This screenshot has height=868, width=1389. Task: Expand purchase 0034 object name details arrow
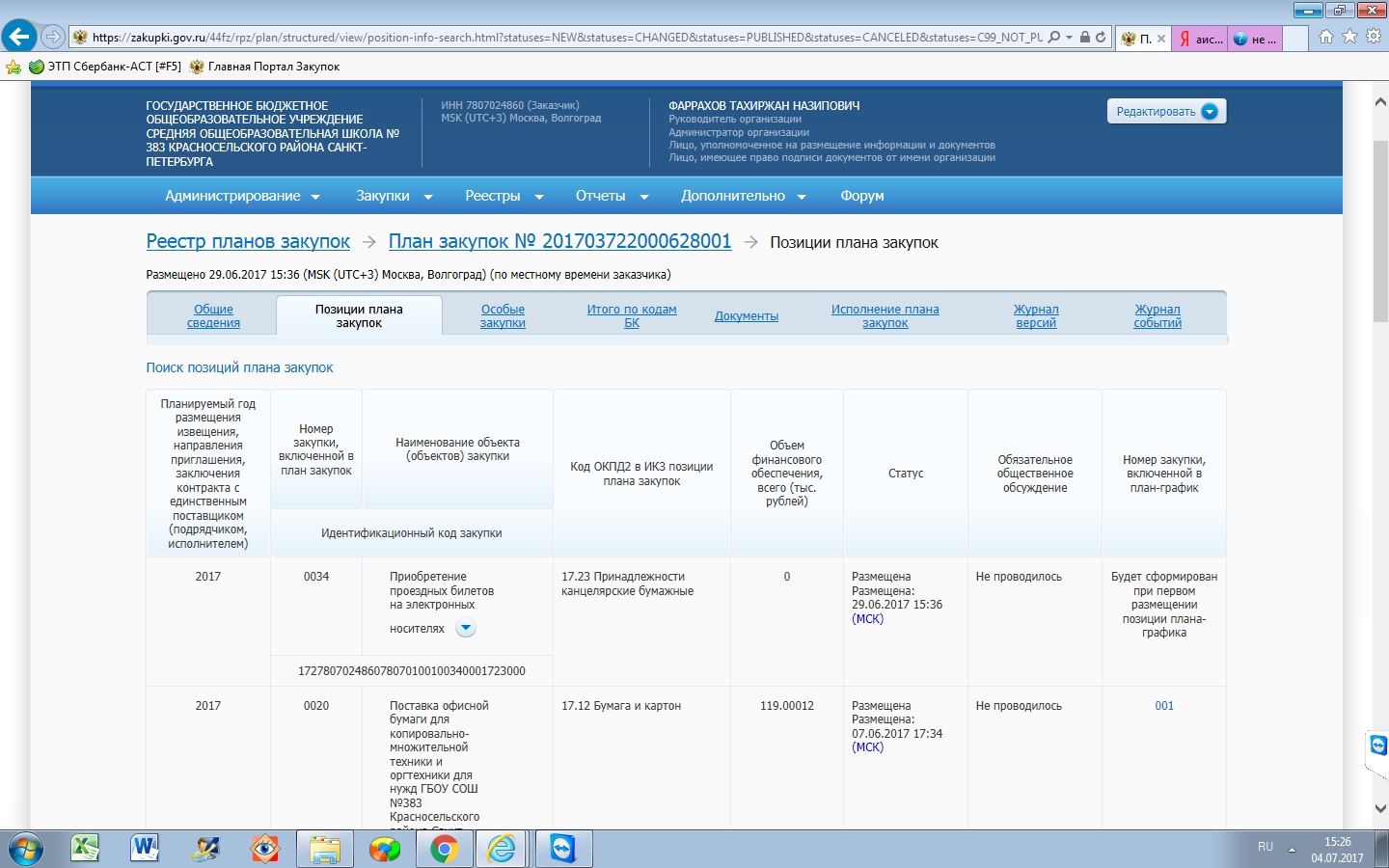[466, 629]
